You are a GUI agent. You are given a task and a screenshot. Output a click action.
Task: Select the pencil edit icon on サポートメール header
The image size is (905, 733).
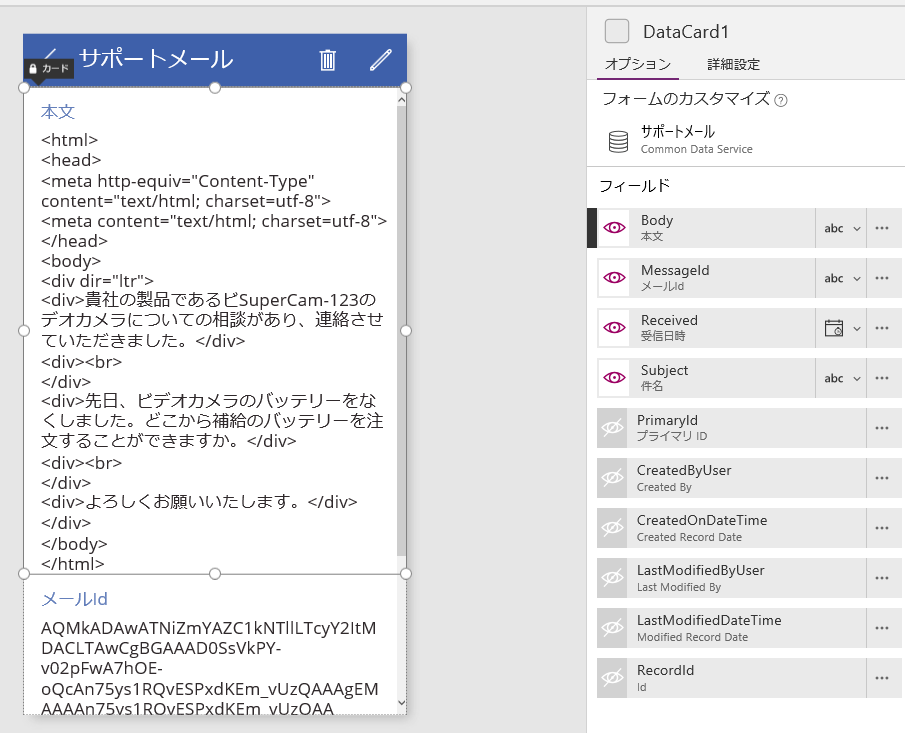(x=380, y=60)
